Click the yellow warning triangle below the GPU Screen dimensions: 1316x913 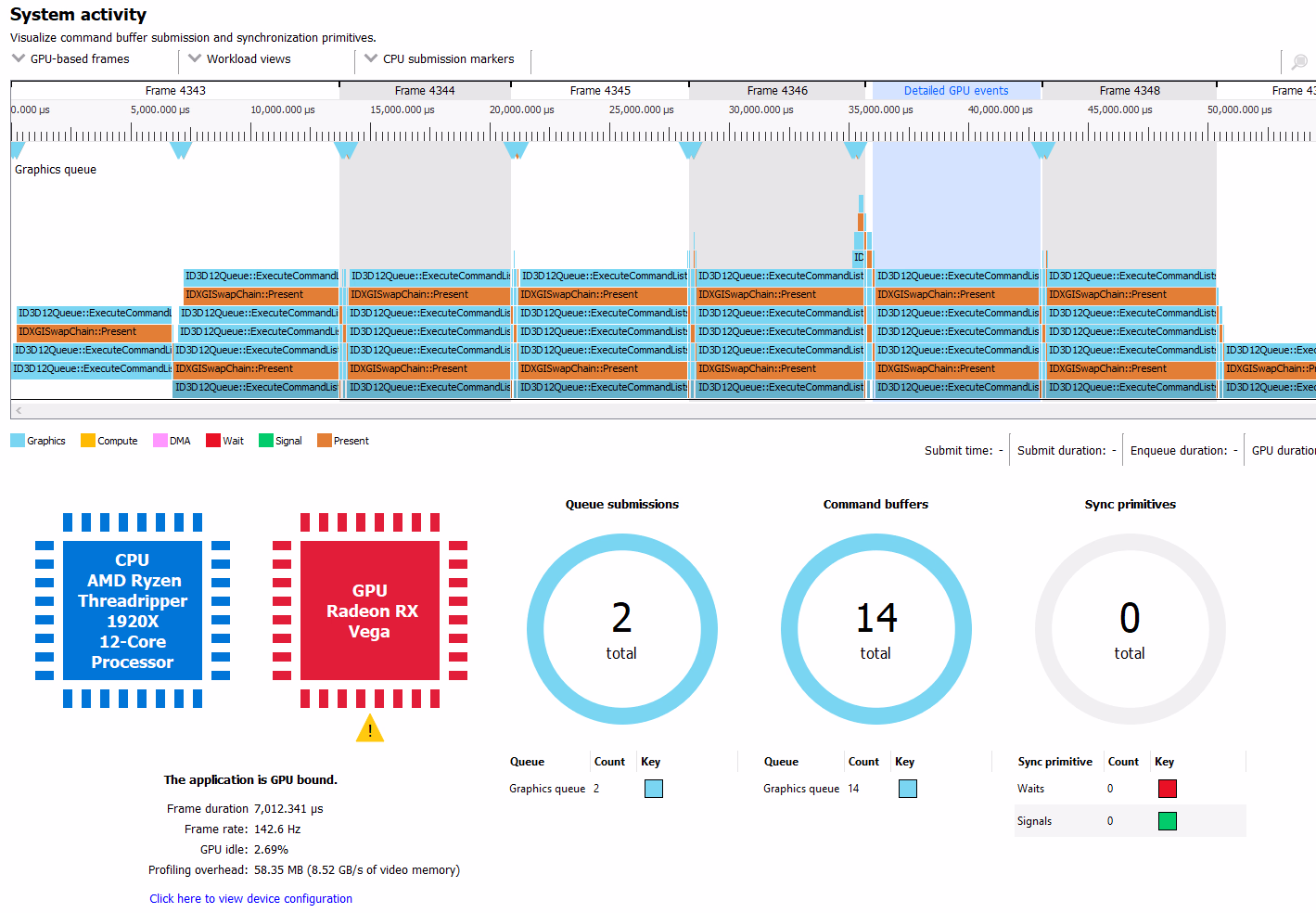click(x=369, y=729)
